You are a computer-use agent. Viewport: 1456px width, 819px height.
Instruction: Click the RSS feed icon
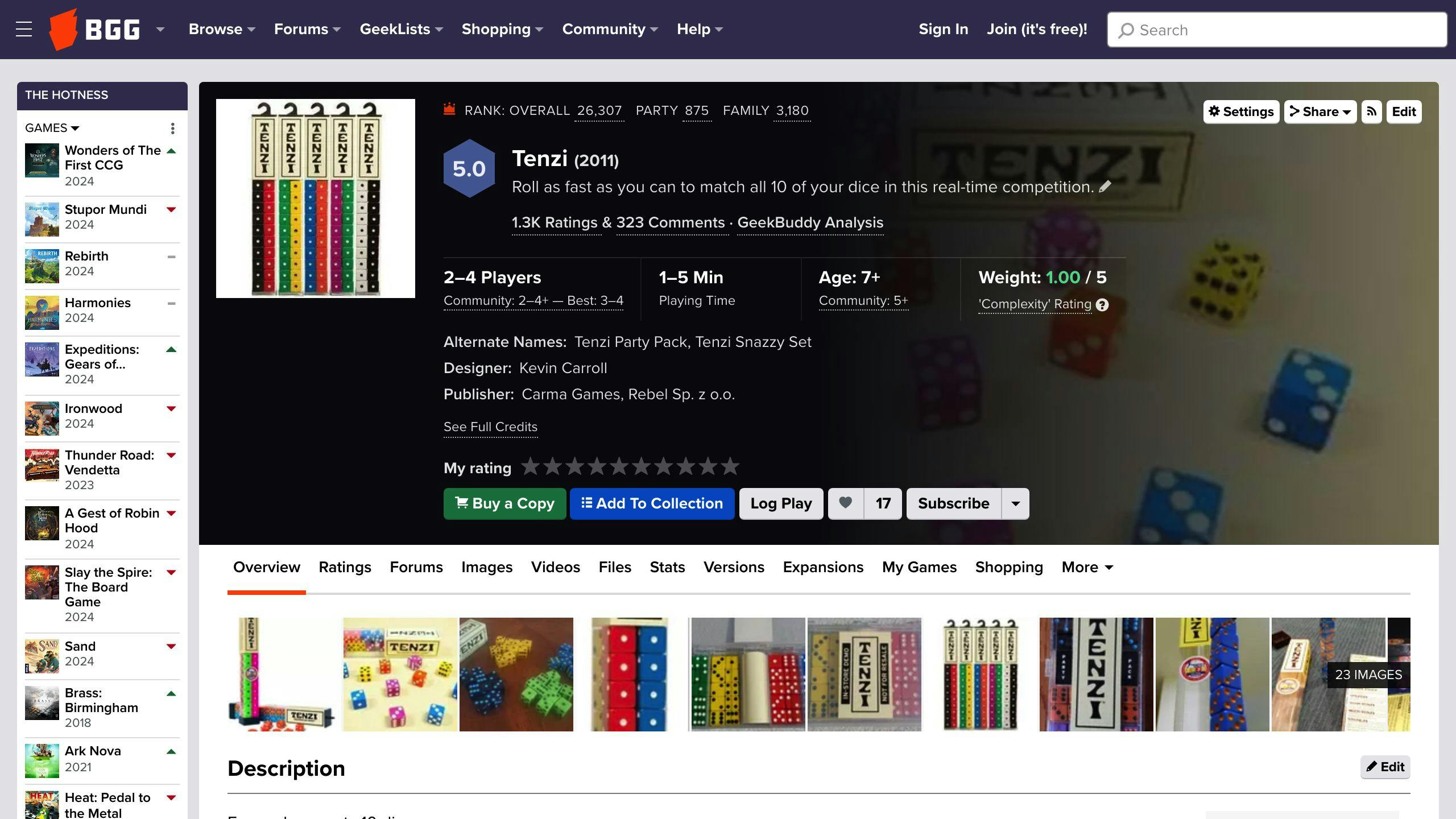tap(1371, 111)
